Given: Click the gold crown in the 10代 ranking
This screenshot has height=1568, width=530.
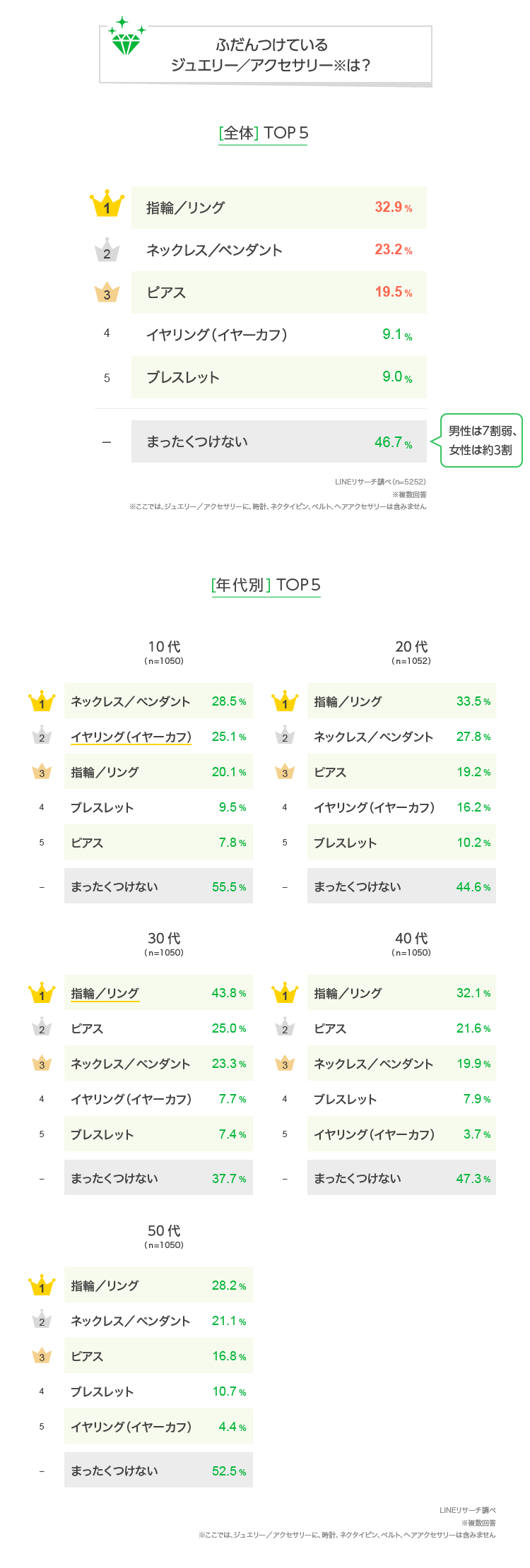Looking at the screenshot, I should pos(42,701).
